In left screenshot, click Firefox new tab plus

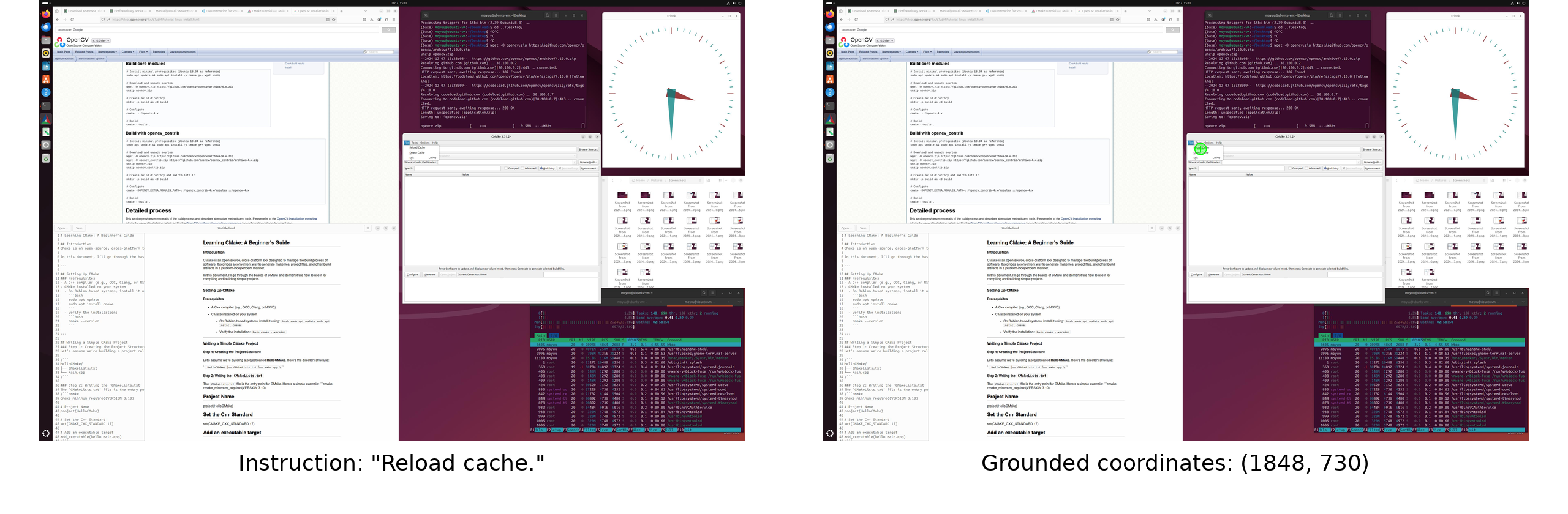(341, 11)
